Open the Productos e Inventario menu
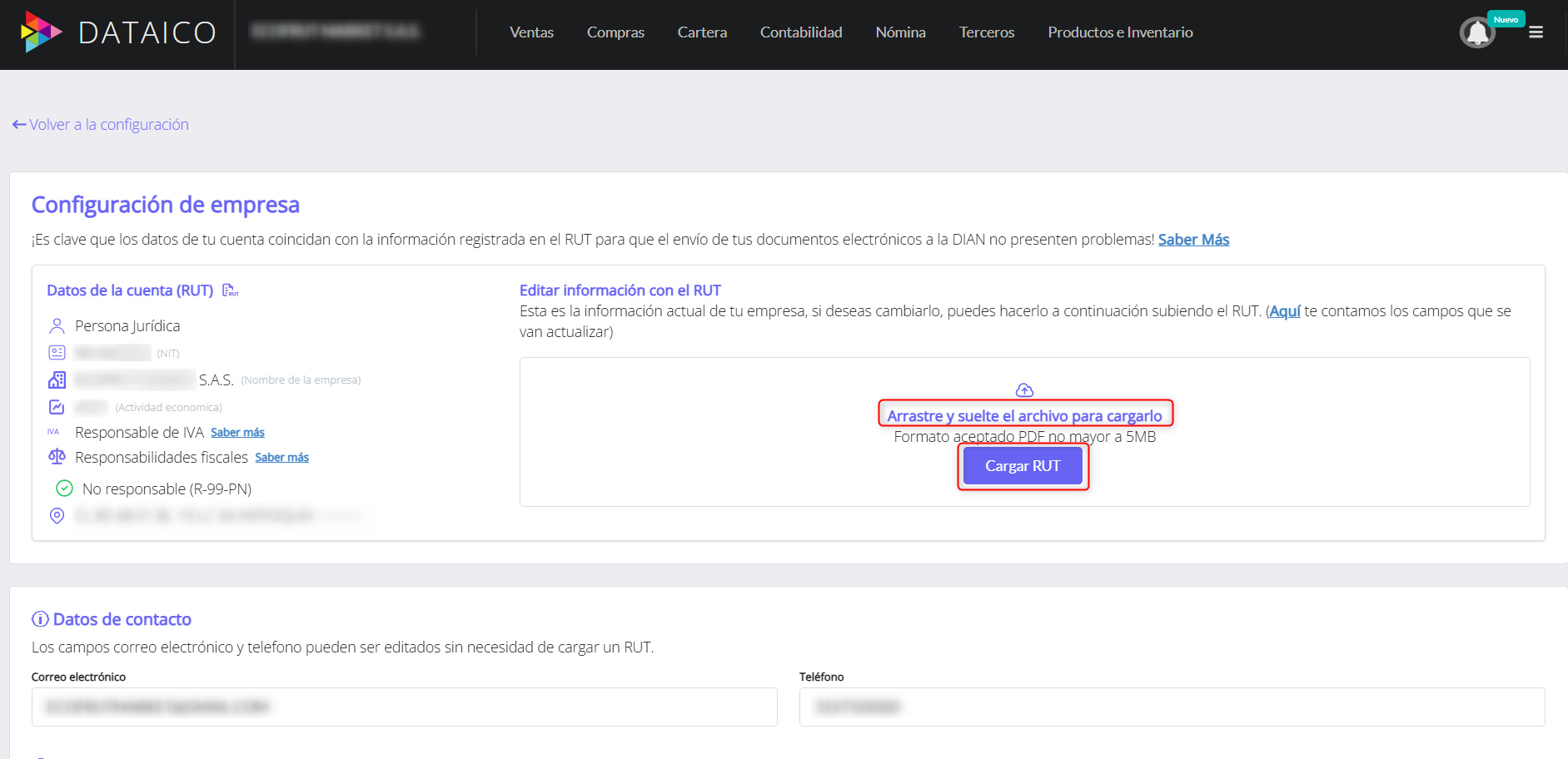The image size is (1568, 759). pyautogui.click(x=1120, y=32)
